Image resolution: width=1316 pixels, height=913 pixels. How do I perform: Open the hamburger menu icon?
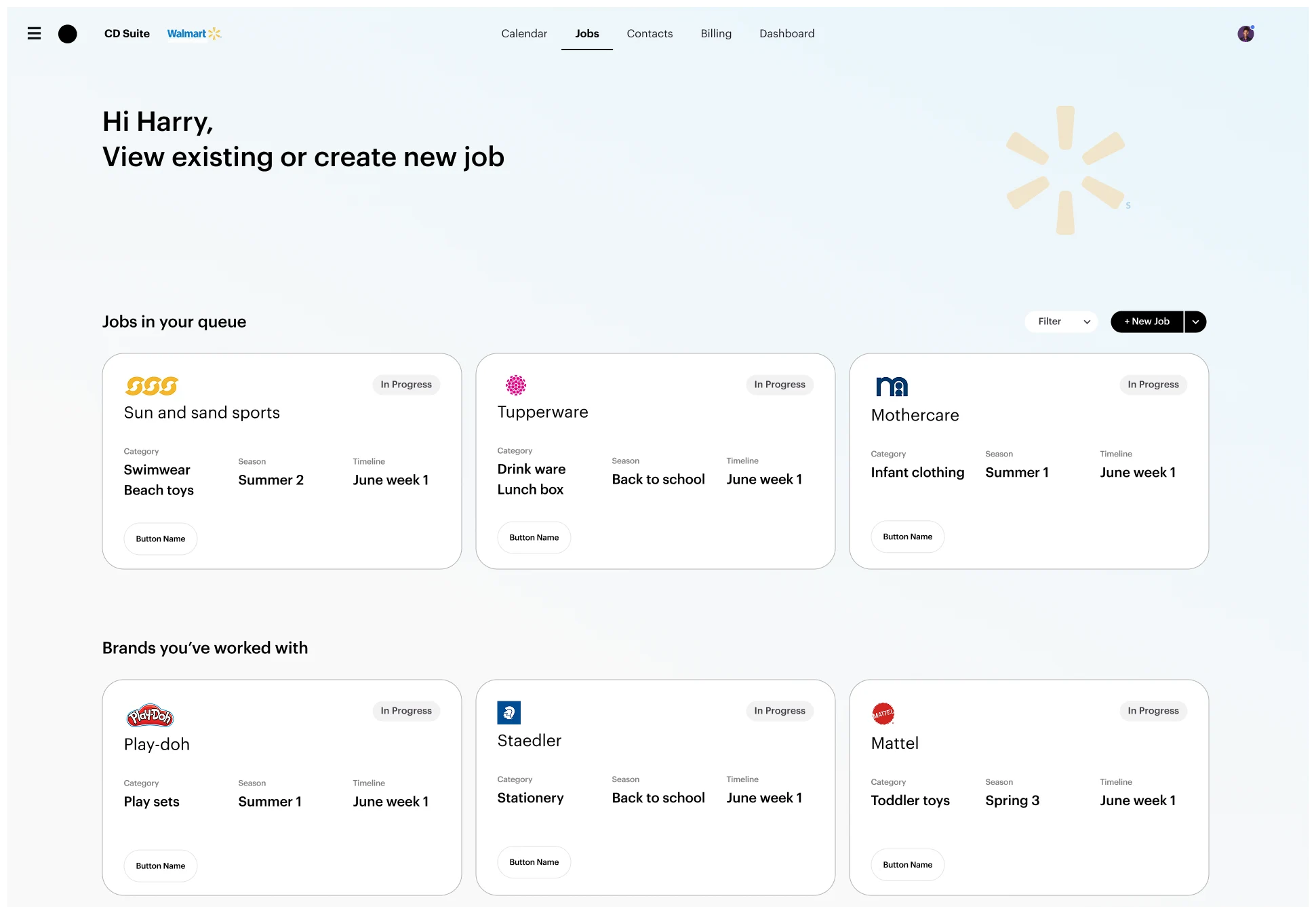click(34, 33)
